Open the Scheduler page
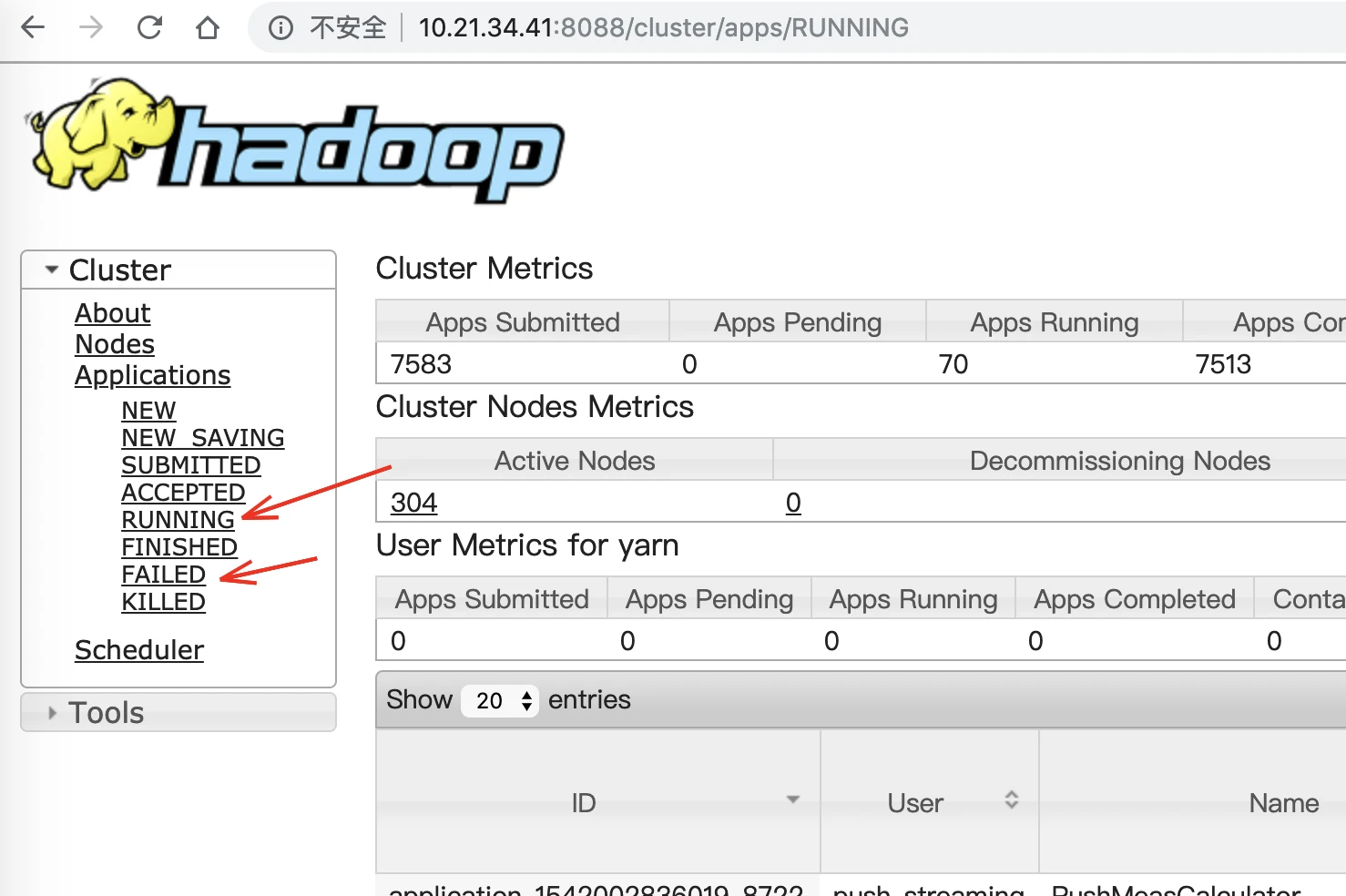1346x896 pixels. tap(139, 650)
